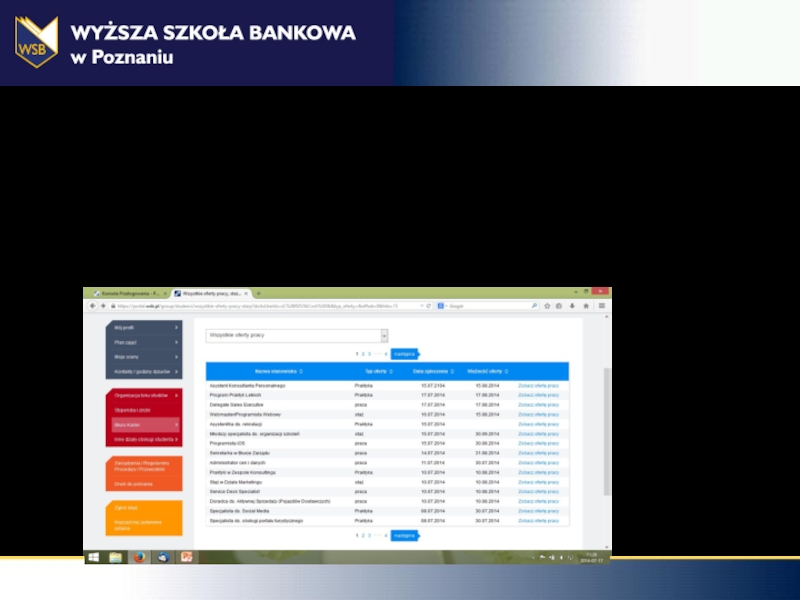This screenshot has width=800, height=600.
Task: Select 'Administrator cen i danych' row title
Action: tap(237, 463)
